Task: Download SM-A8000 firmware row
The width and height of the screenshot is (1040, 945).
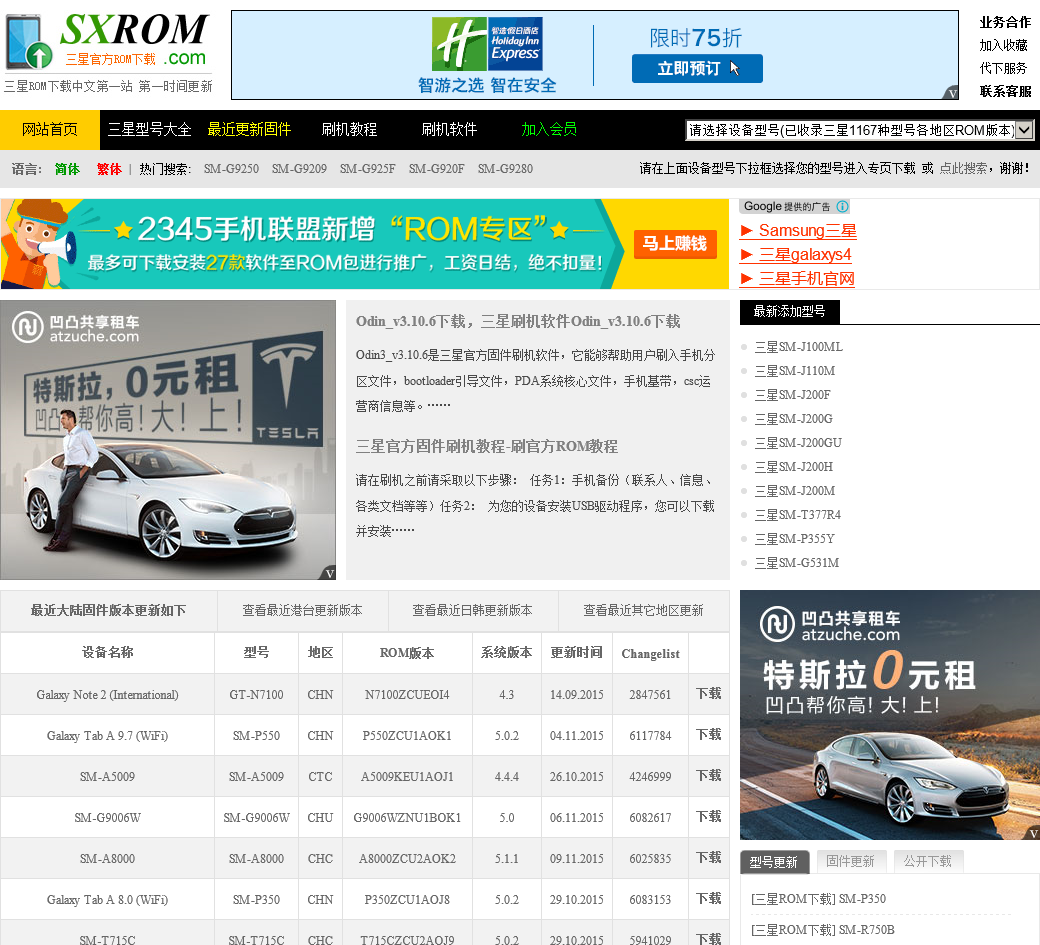Action: click(x=708, y=858)
